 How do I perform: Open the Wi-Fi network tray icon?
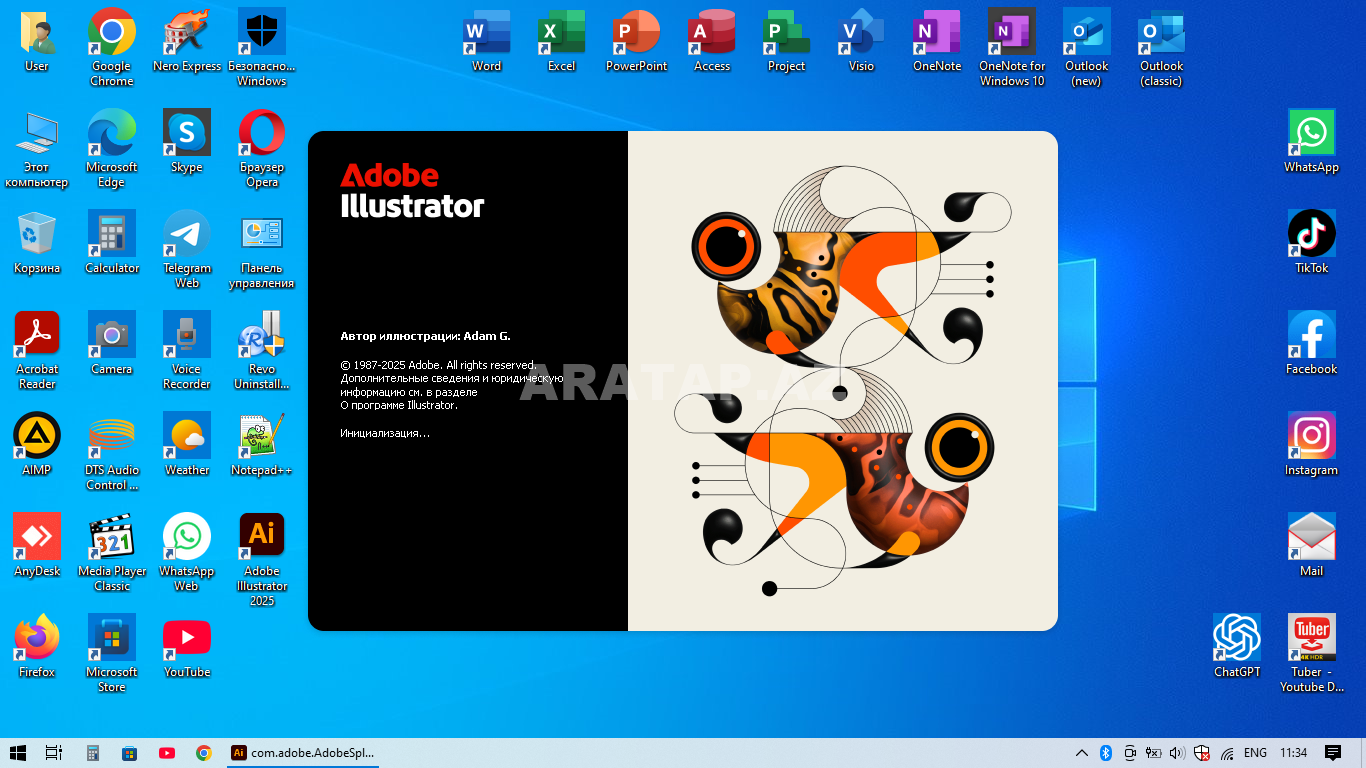[1227, 753]
